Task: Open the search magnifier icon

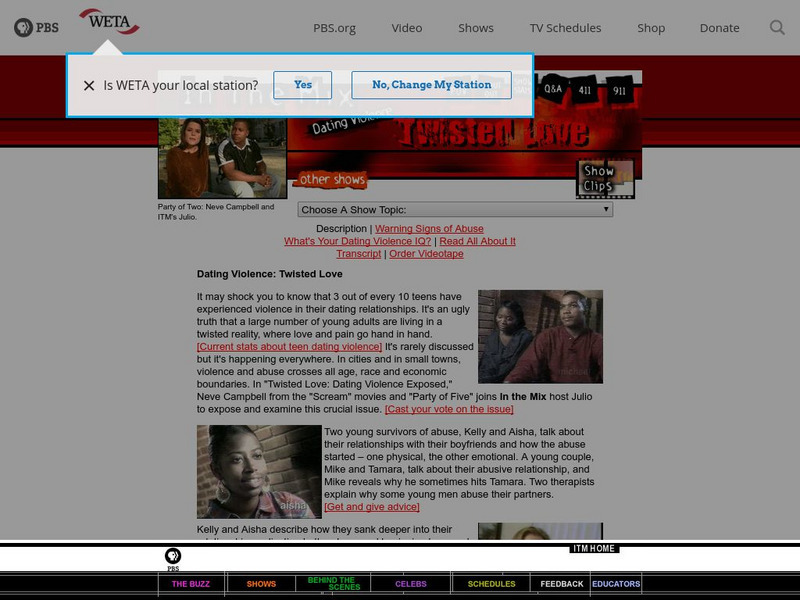Action: point(777,28)
